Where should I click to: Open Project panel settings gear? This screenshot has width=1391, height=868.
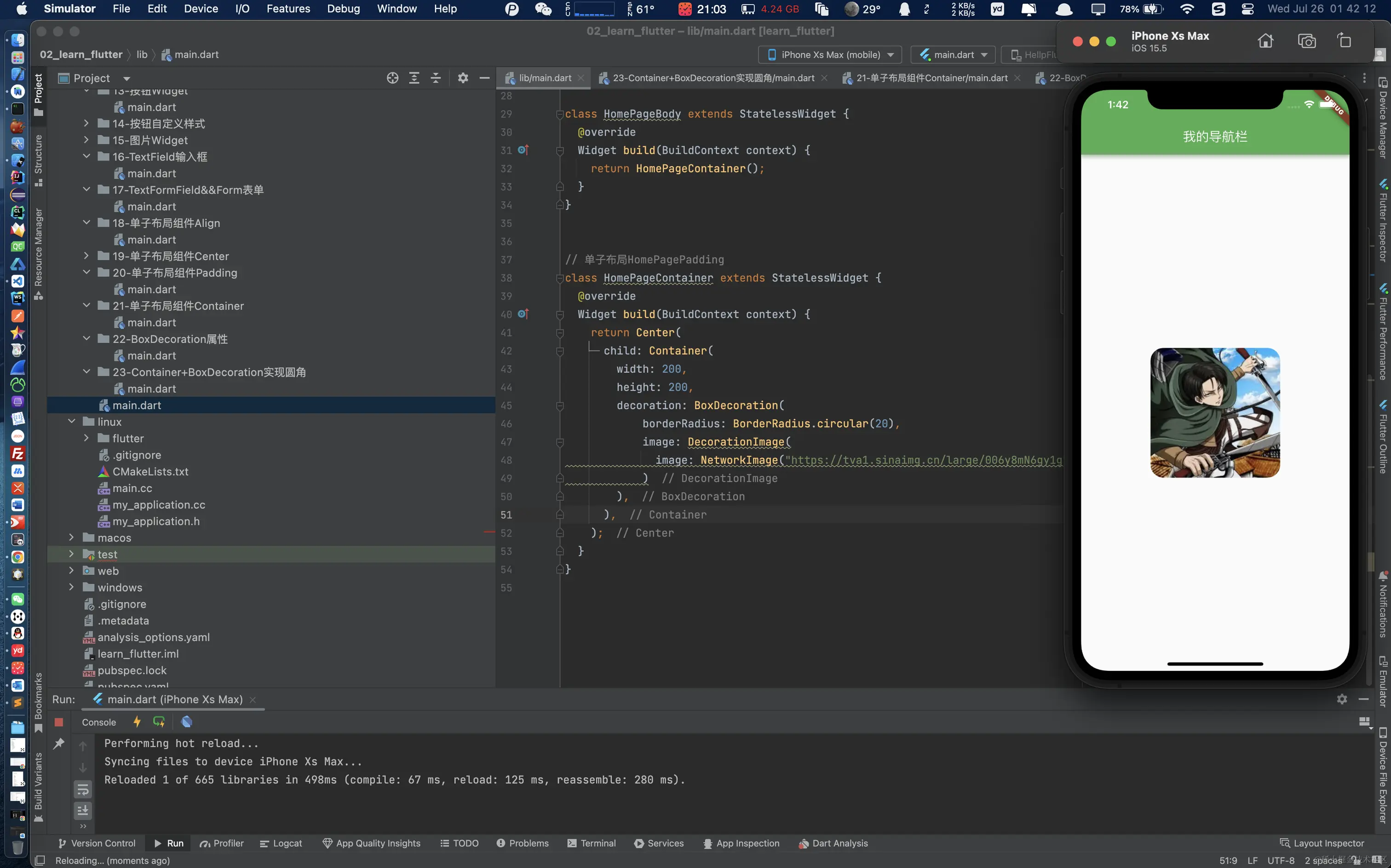coord(463,78)
